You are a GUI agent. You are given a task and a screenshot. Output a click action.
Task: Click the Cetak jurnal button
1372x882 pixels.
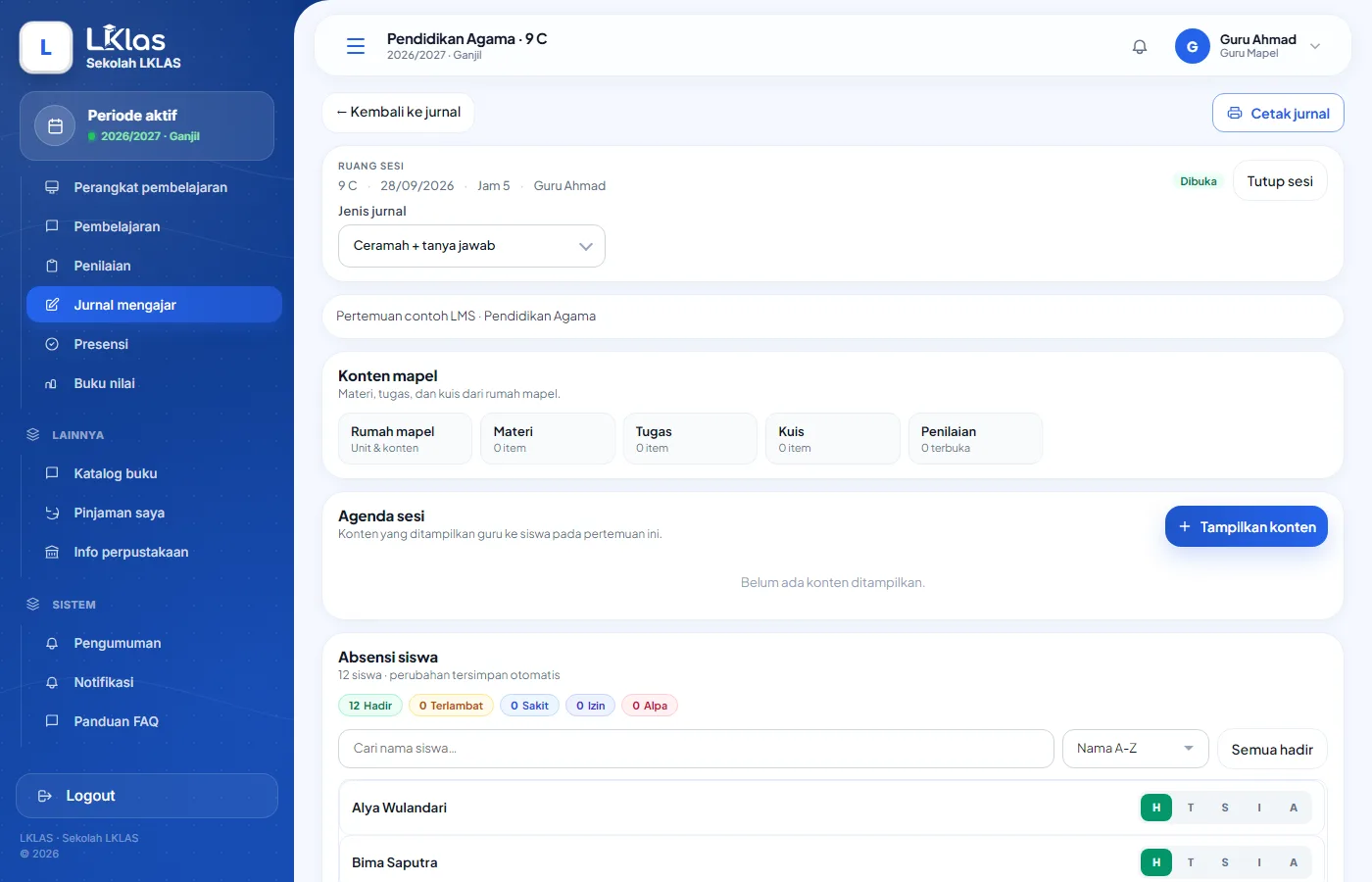[1278, 113]
